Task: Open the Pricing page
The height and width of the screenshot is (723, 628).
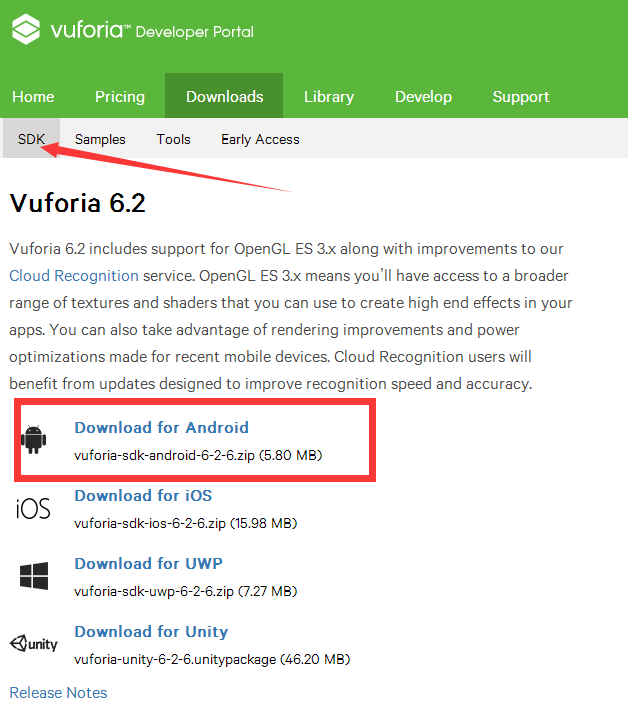Action: coord(120,96)
